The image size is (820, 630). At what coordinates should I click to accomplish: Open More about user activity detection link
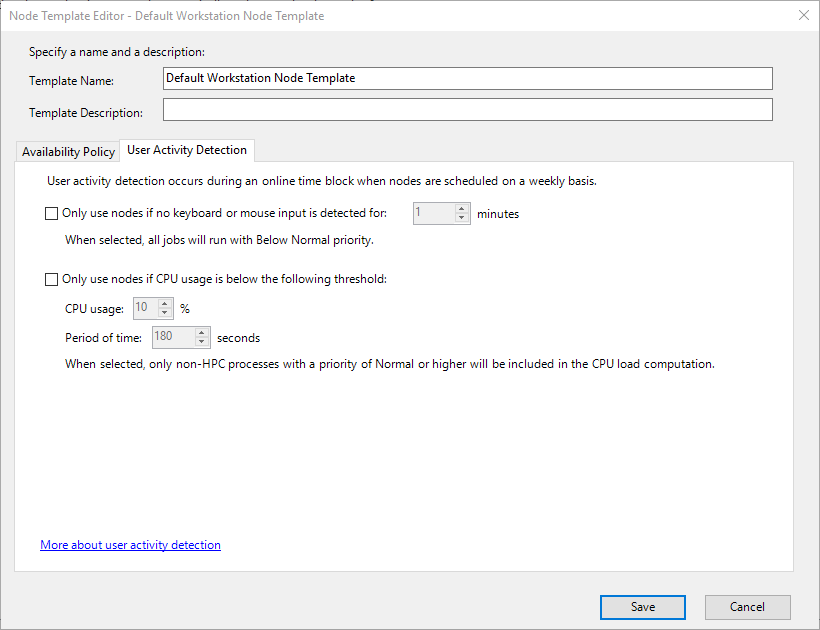[130, 544]
